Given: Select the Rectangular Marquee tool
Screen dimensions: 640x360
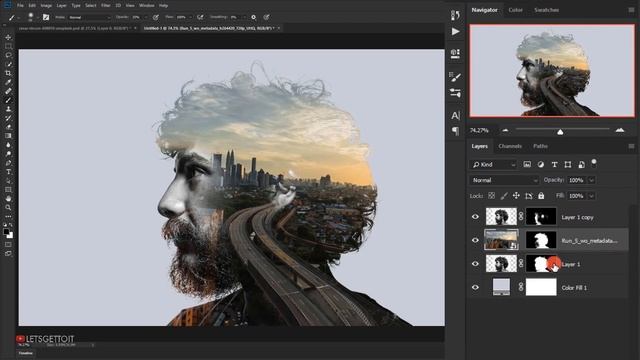Looking at the screenshot, I should coord(8,47).
